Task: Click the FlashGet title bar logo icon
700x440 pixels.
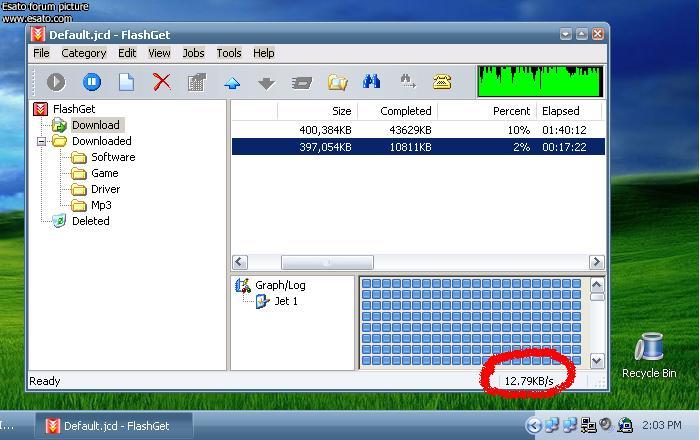Action: (38, 34)
